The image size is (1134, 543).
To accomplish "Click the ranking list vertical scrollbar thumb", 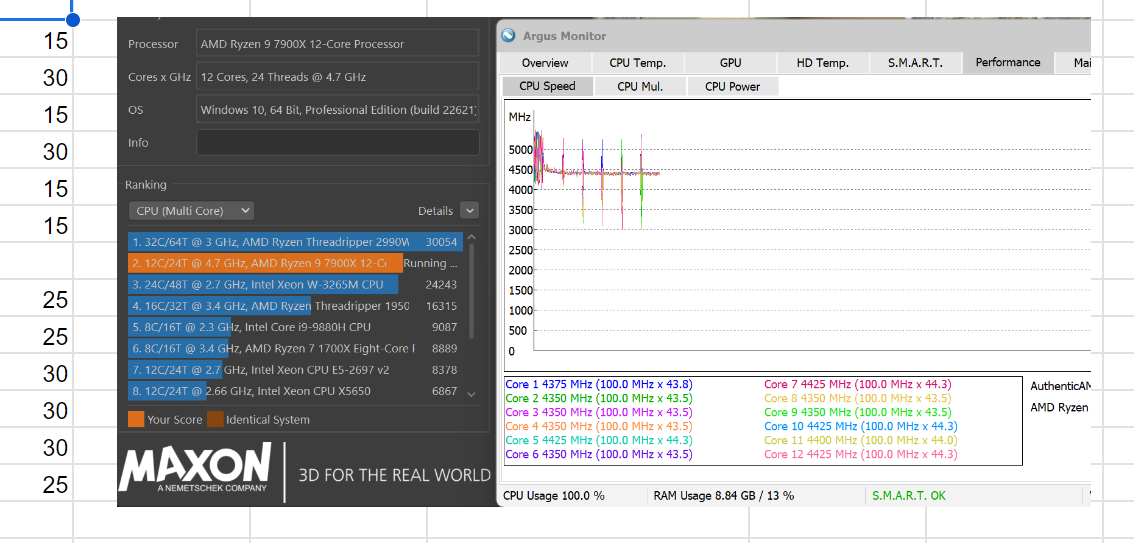I will click(472, 291).
